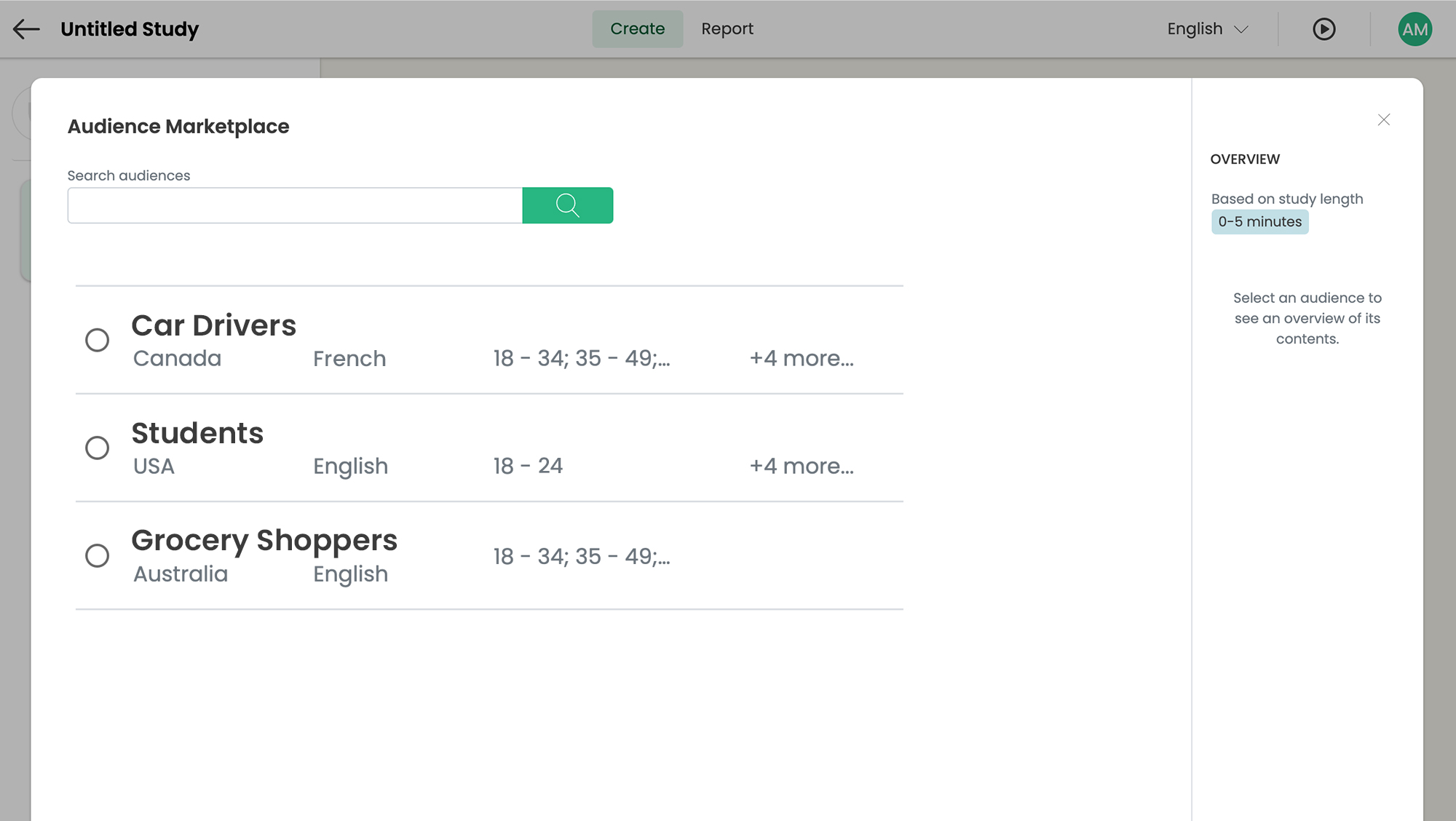Expand more details for Students audience
This screenshot has height=821, width=1456.
click(801, 466)
